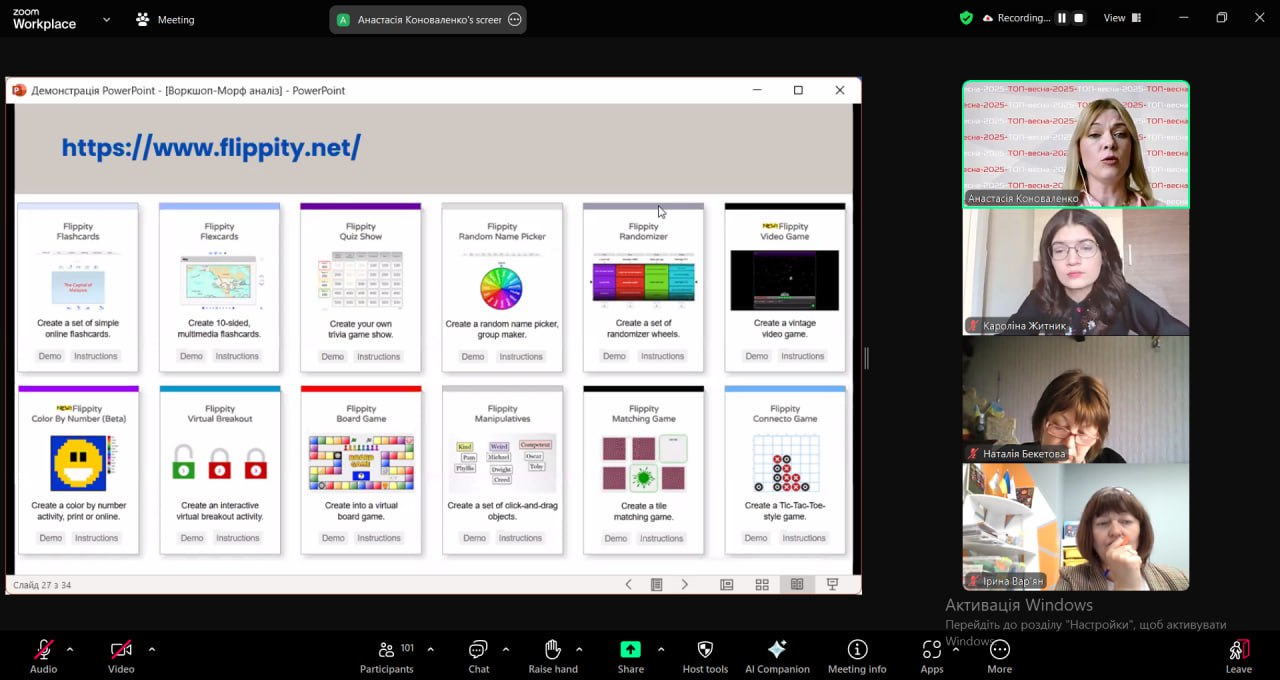Pause the meeting recording
The image size is (1280, 680).
[1062, 18]
